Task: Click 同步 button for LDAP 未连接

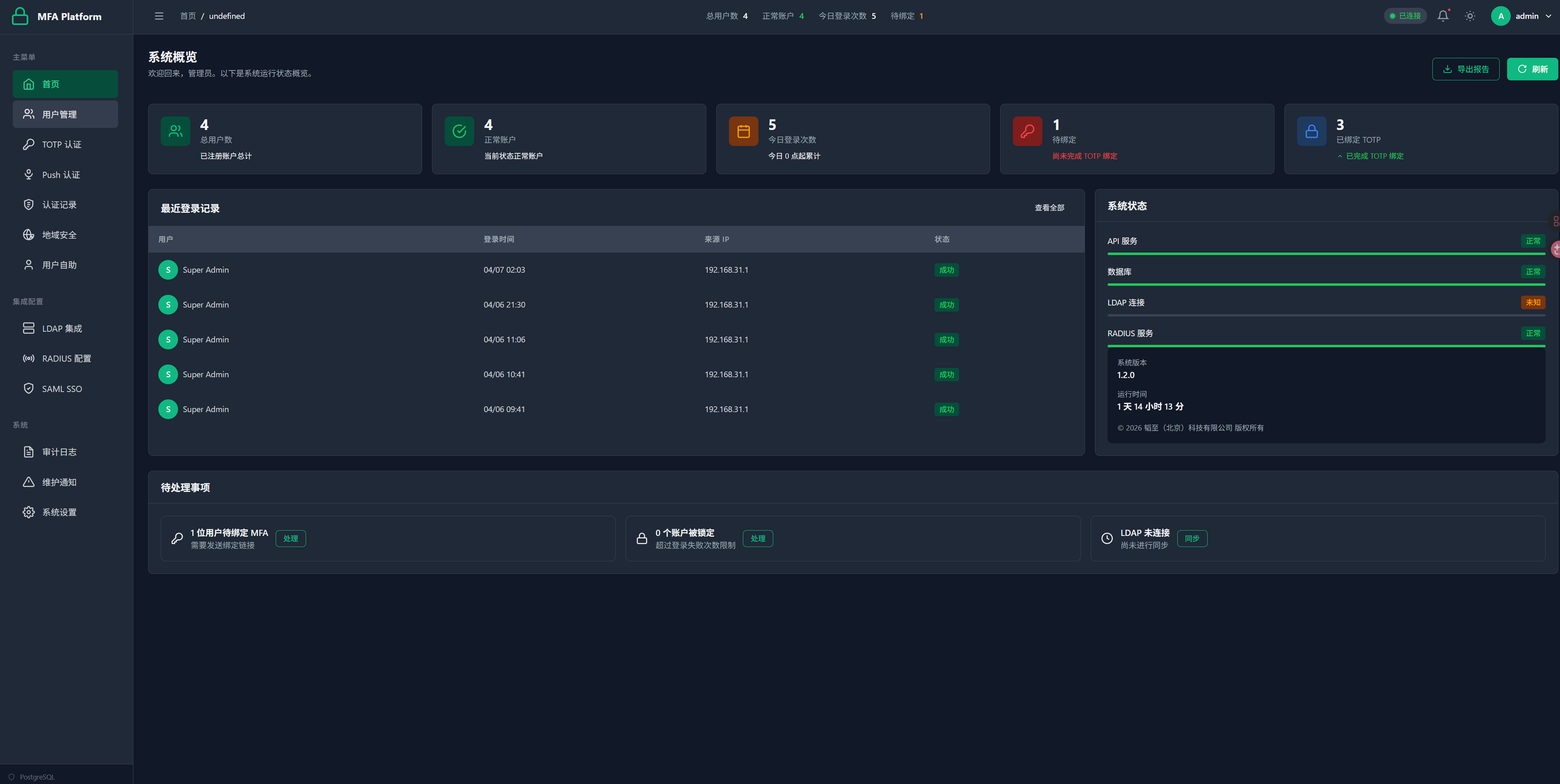Action: 1192,538
